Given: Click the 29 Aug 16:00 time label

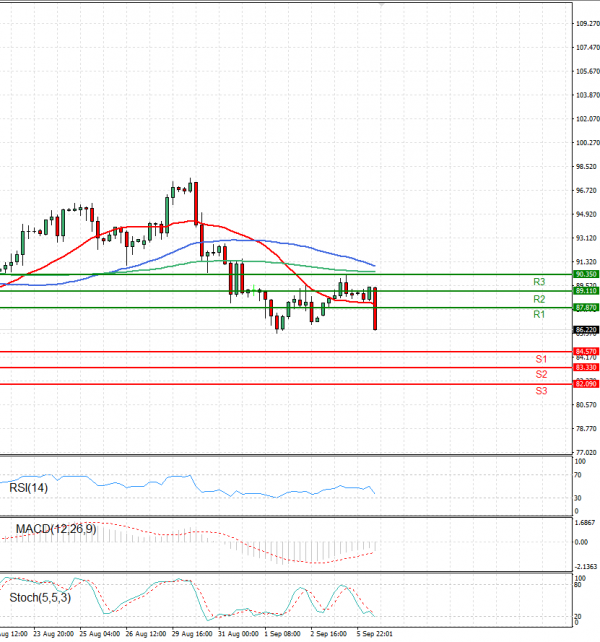Looking at the screenshot, I should click(x=192, y=634).
